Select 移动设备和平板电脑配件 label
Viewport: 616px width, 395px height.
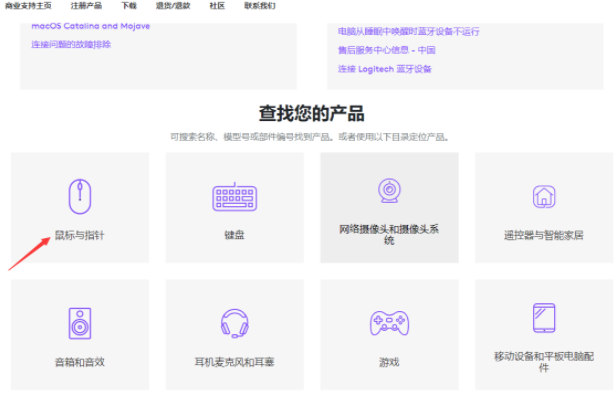coord(544,362)
